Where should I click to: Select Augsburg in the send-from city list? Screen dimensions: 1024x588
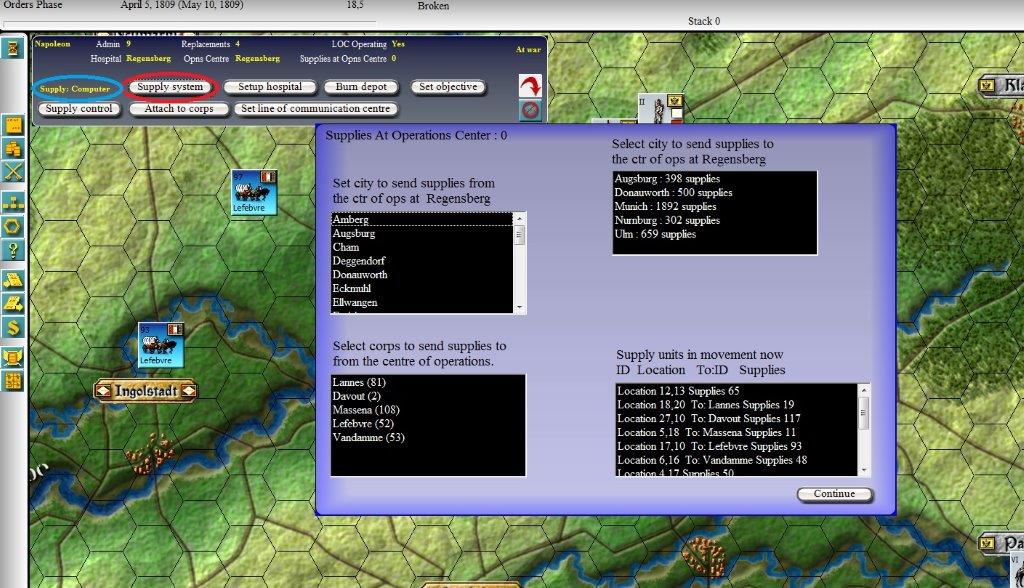click(422, 233)
